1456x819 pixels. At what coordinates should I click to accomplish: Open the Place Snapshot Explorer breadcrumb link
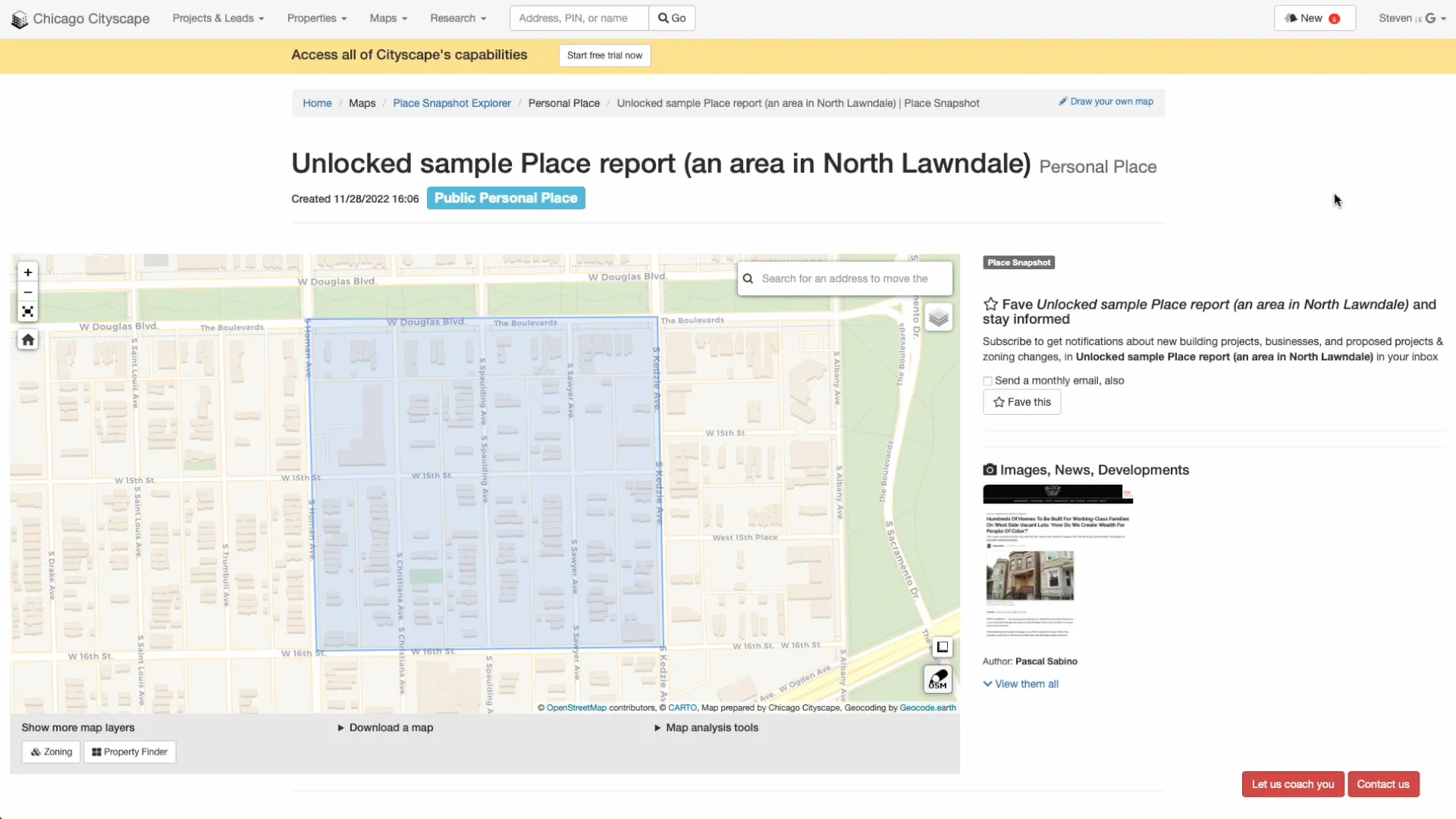(x=452, y=102)
